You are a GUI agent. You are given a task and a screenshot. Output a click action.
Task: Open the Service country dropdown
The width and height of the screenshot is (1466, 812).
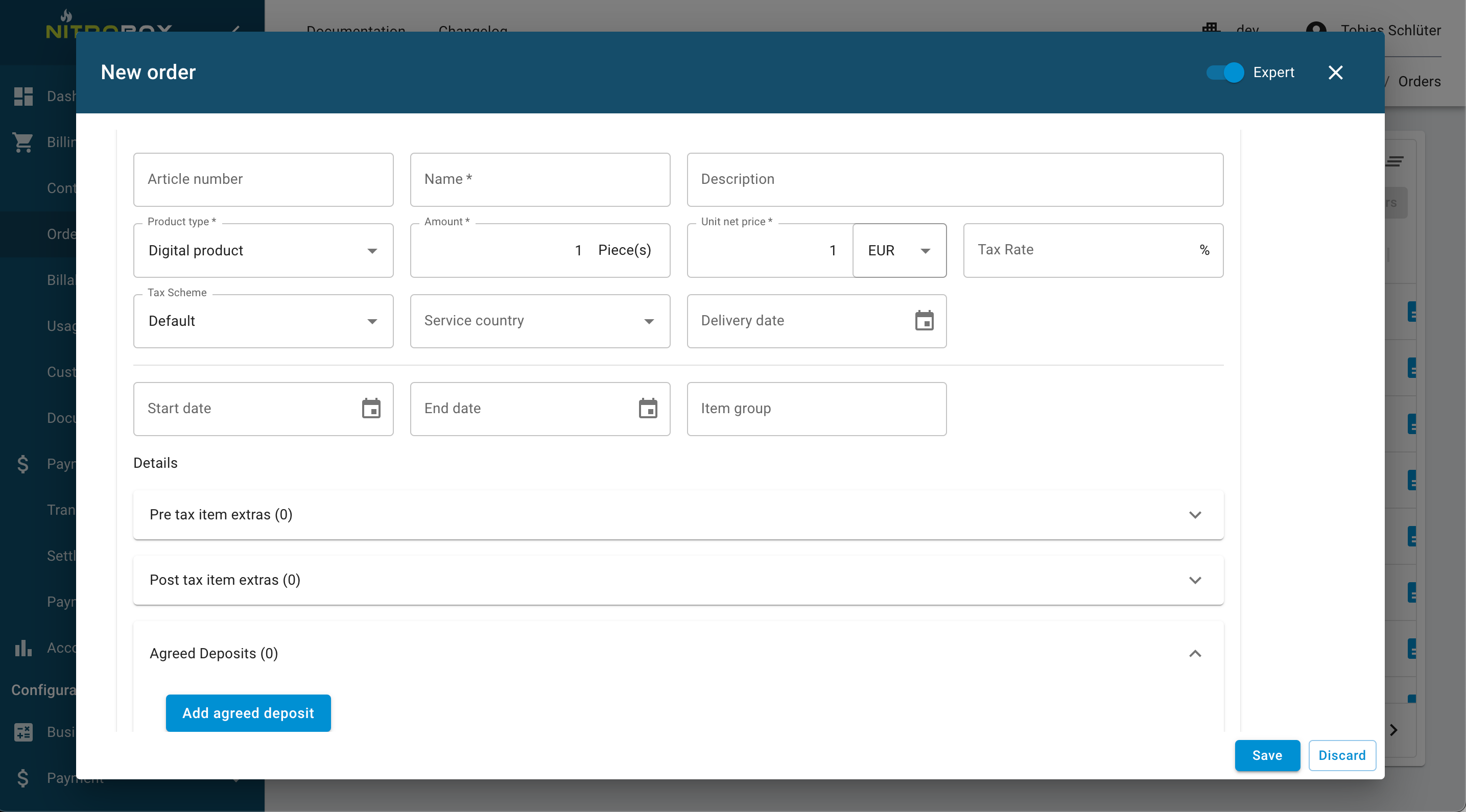point(539,322)
